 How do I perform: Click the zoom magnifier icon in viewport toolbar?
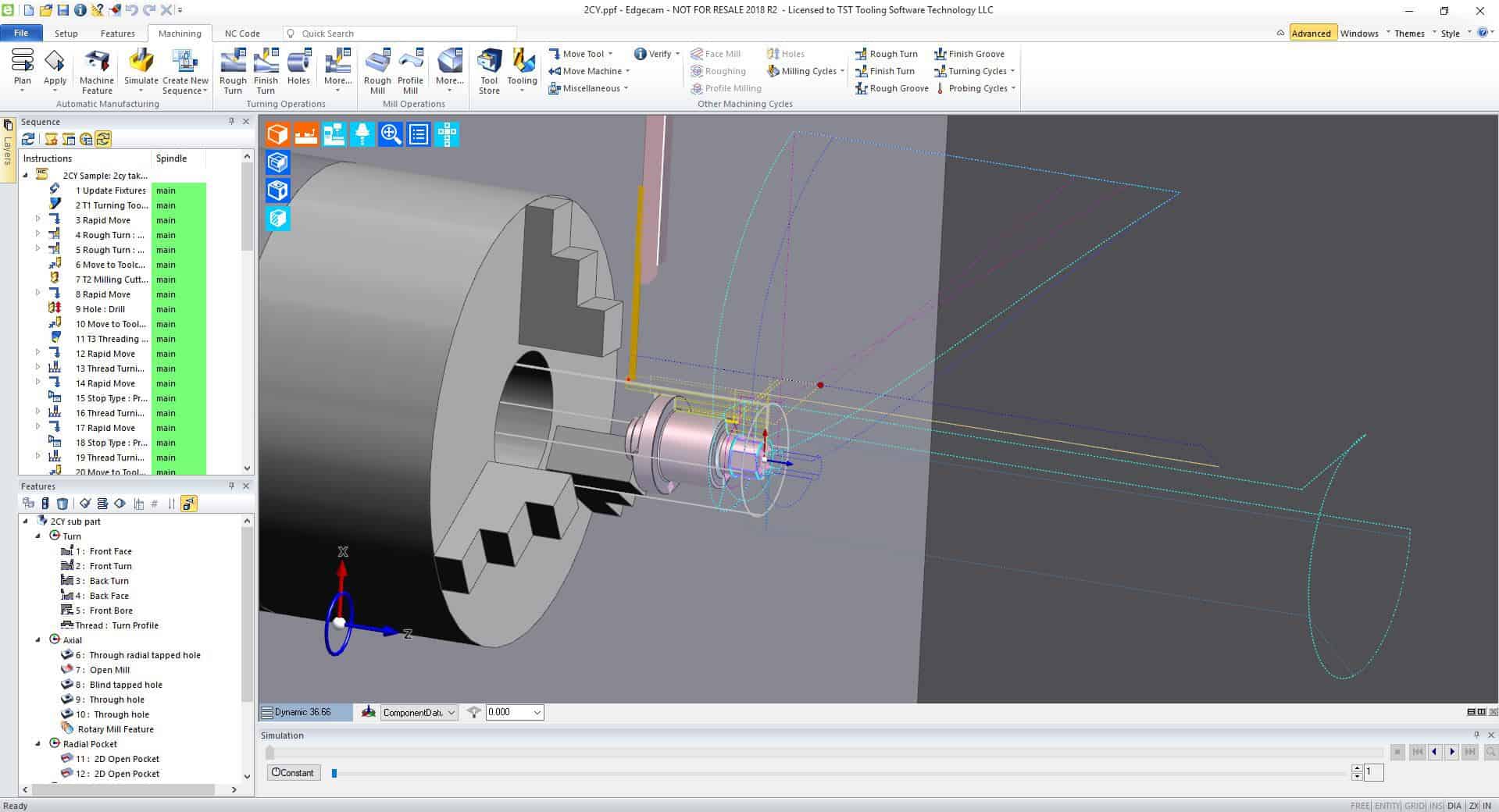[x=391, y=134]
